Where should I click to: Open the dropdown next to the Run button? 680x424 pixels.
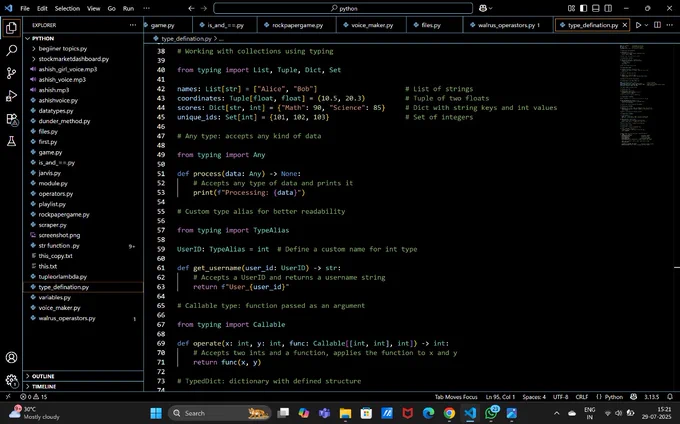pos(646,25)
